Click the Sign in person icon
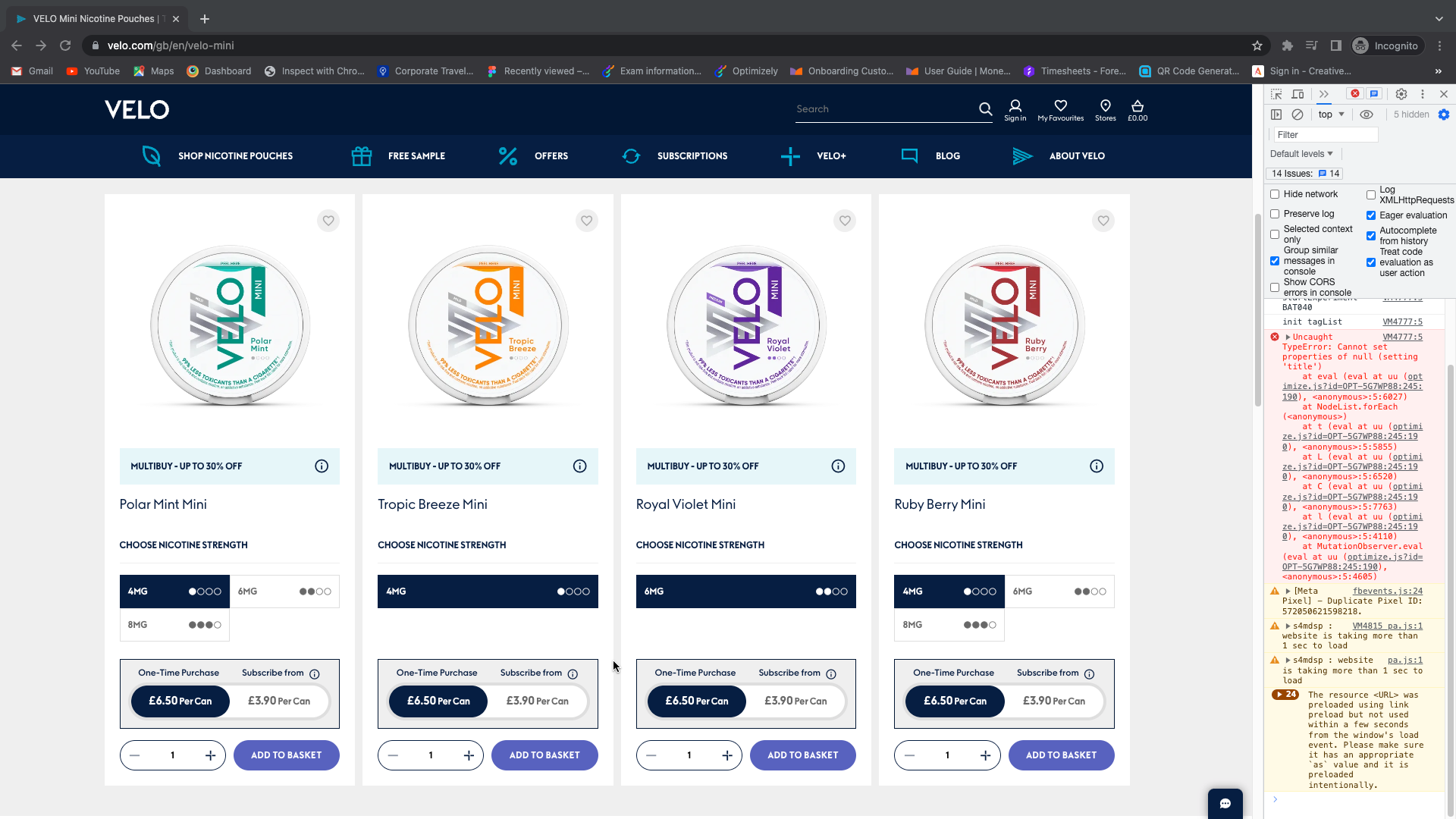This screenshot has height=819, width=1456. click(1015, 107)
